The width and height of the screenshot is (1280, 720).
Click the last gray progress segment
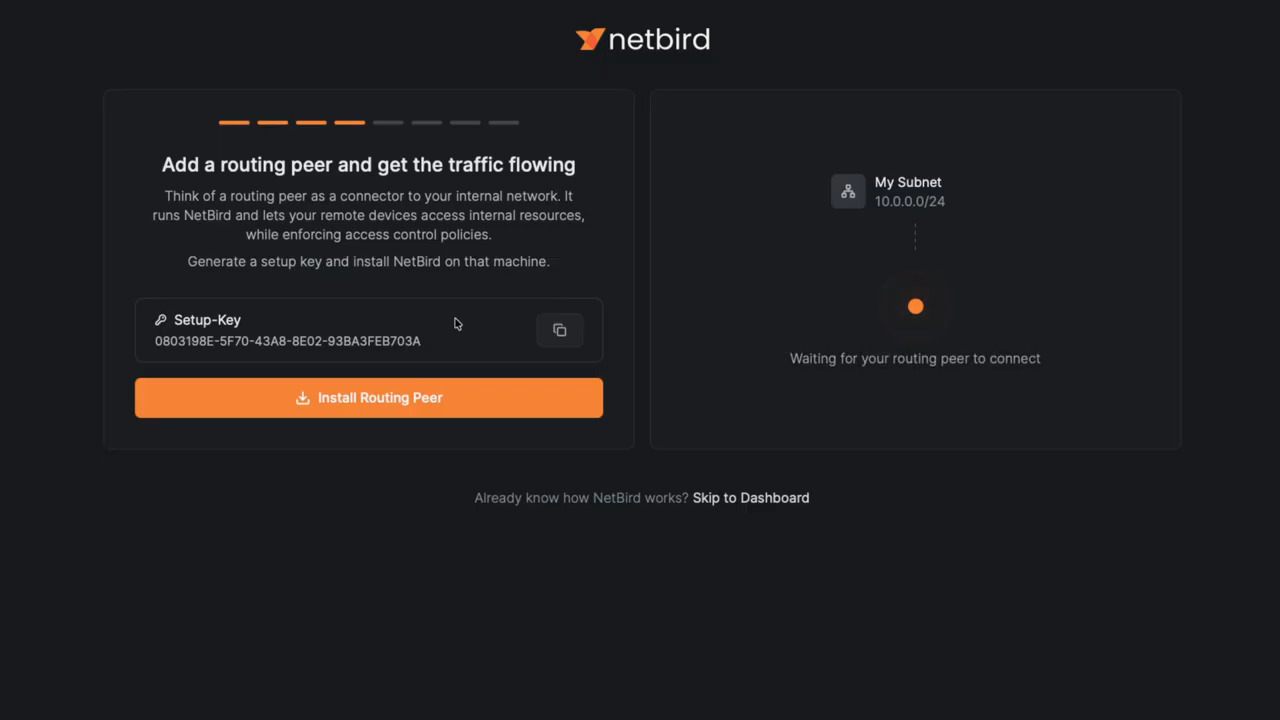pyautogui.click(x=503, y=122)
